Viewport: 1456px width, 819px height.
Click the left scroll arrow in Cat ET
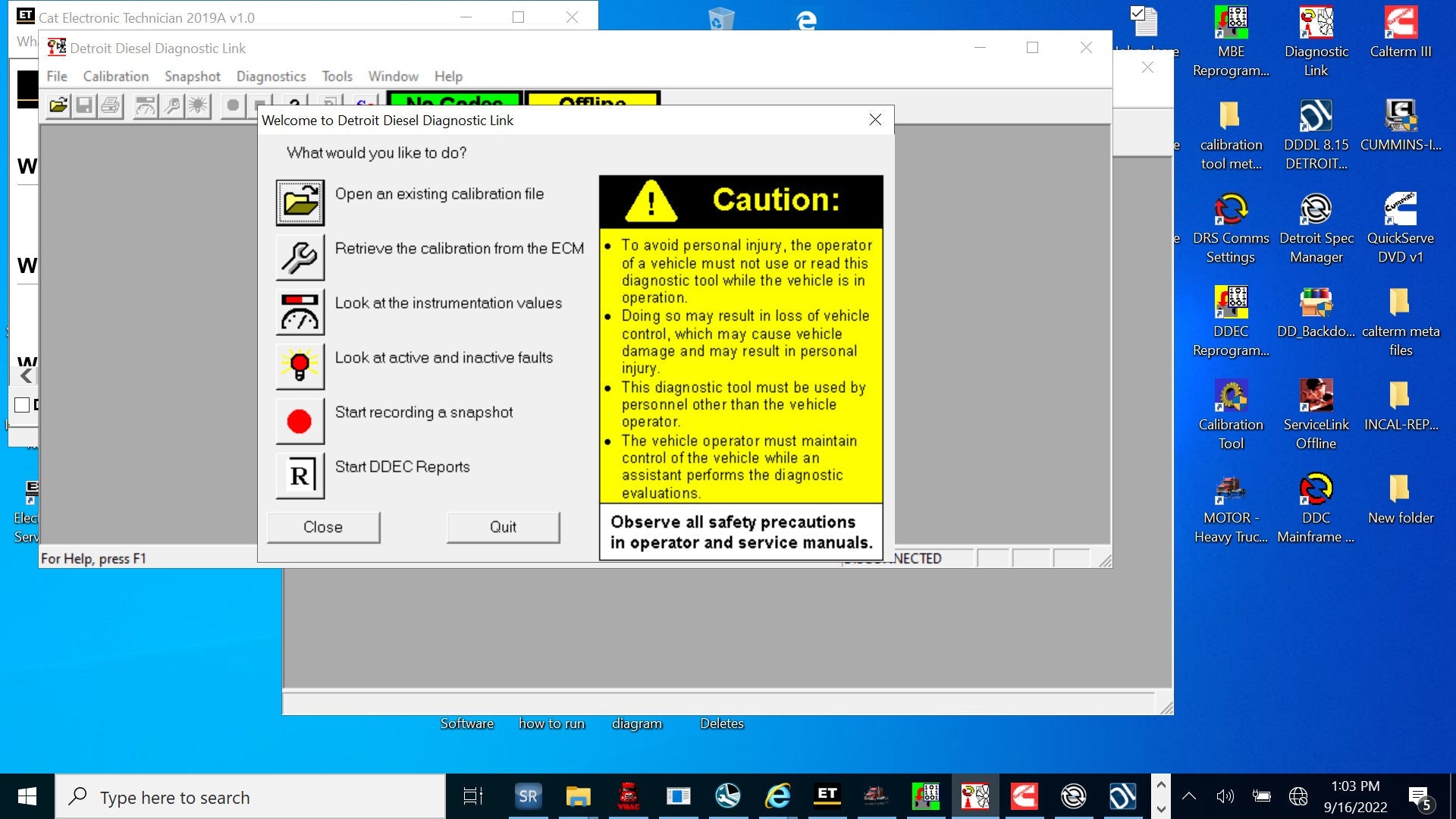[x=27, y=375]
